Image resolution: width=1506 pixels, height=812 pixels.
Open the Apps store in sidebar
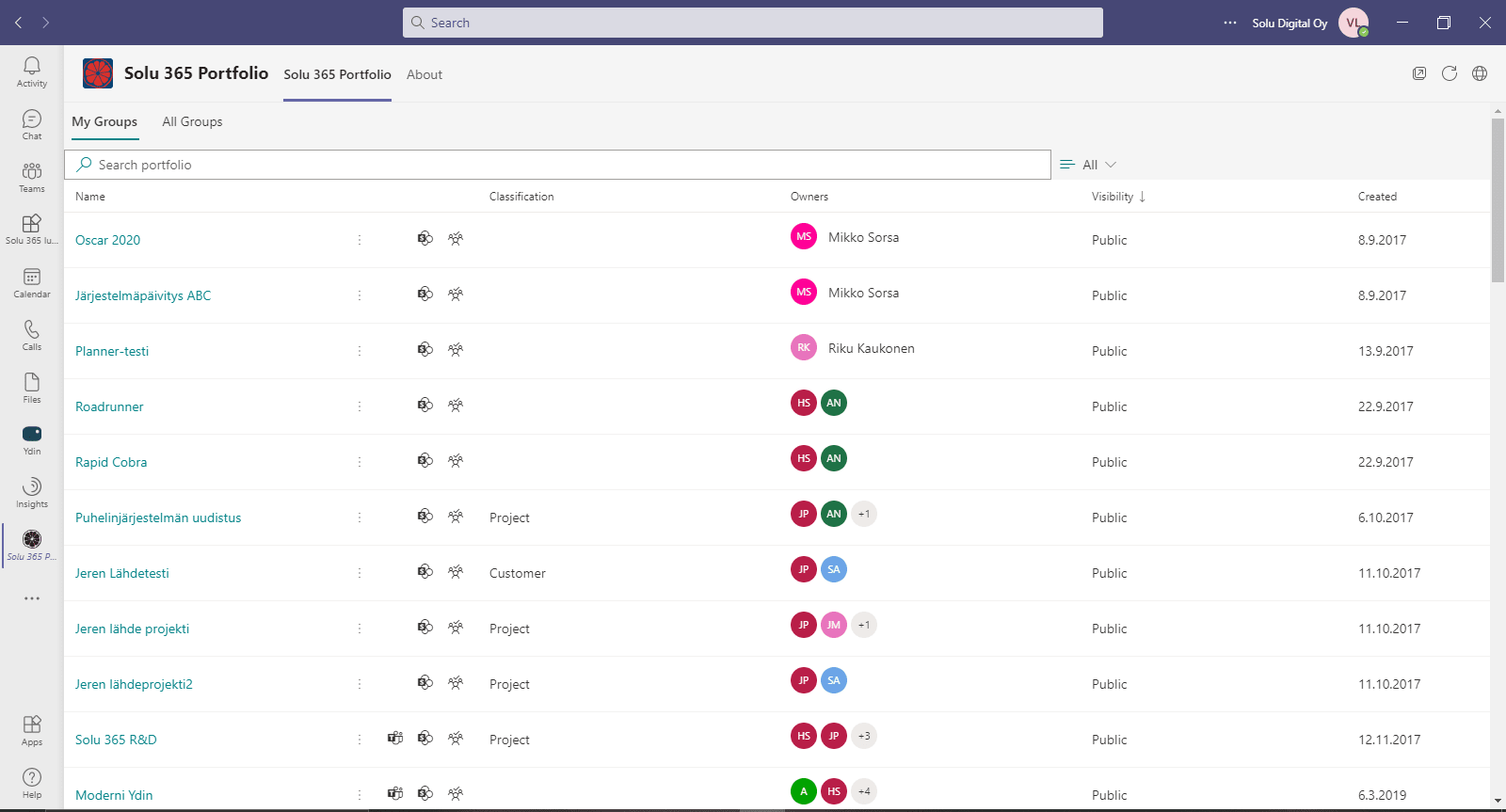32,730
